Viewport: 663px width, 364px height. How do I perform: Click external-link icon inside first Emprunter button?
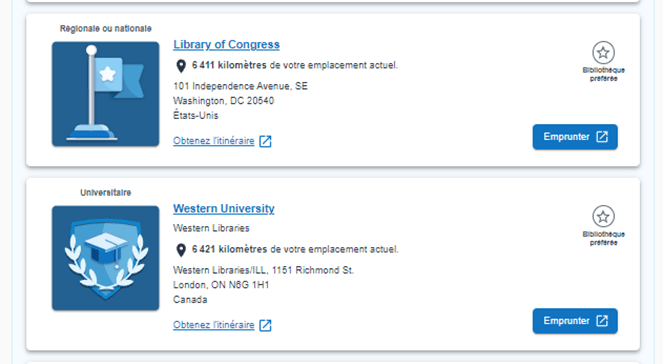602,137
